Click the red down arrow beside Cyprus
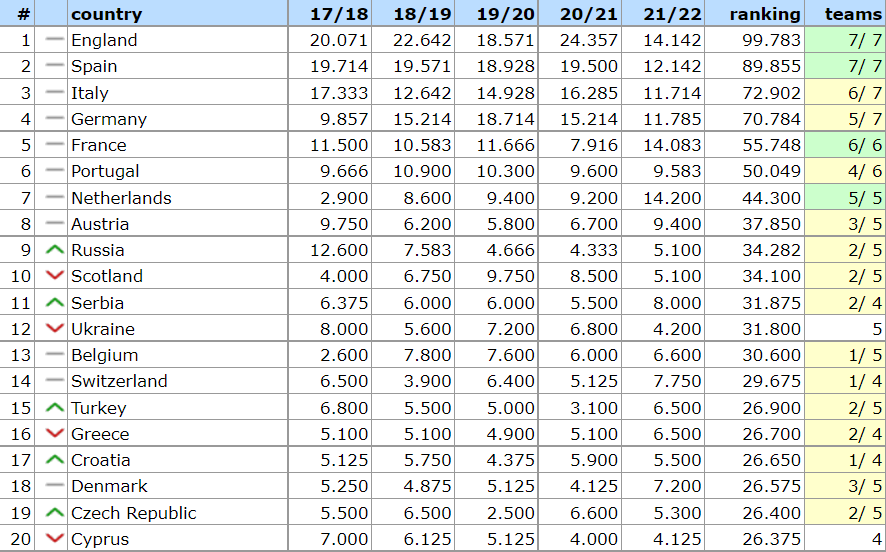Viewport: 886px width, 552px height. (54, 539)
